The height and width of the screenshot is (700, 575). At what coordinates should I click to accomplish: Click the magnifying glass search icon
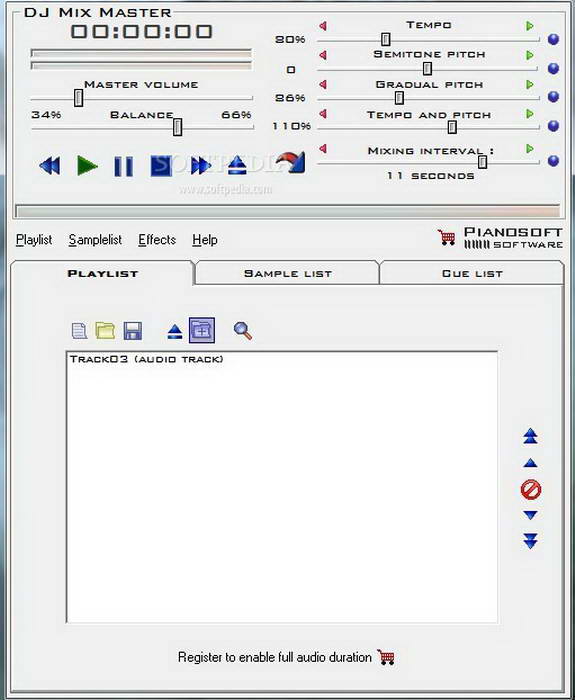click(x=243, y=331)
